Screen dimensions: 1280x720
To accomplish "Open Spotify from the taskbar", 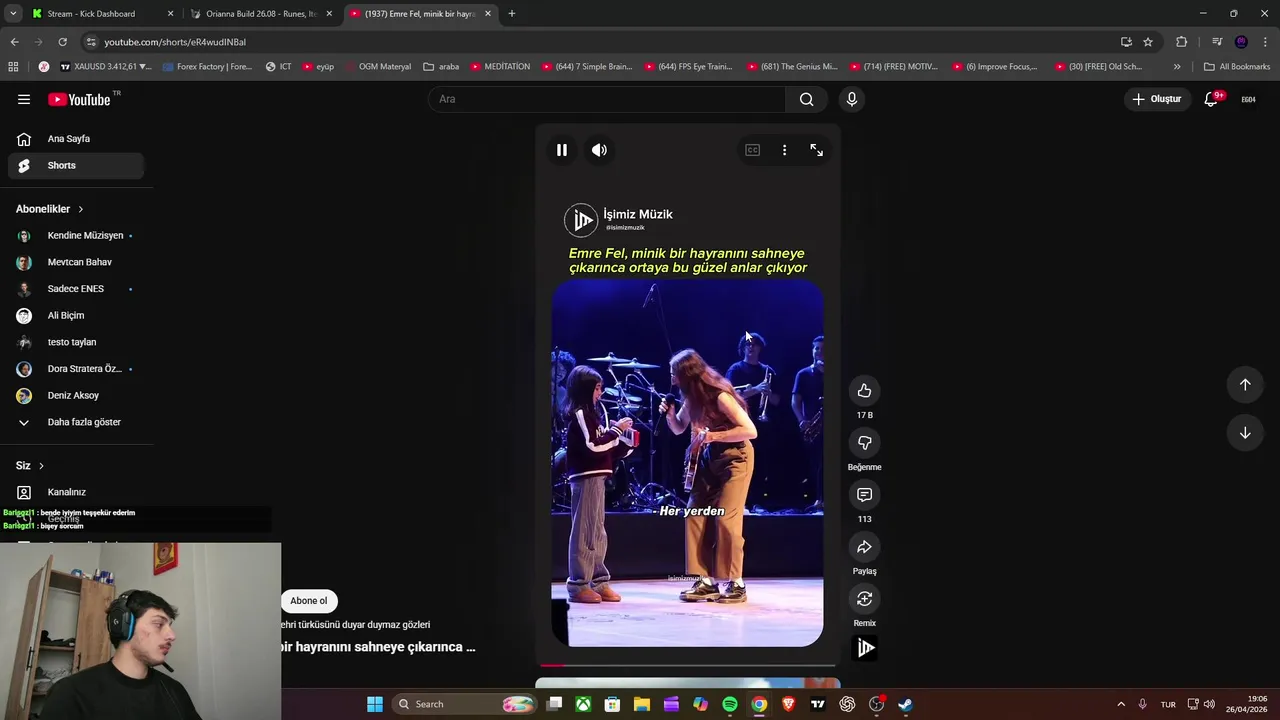I will (x=730, y=704).
